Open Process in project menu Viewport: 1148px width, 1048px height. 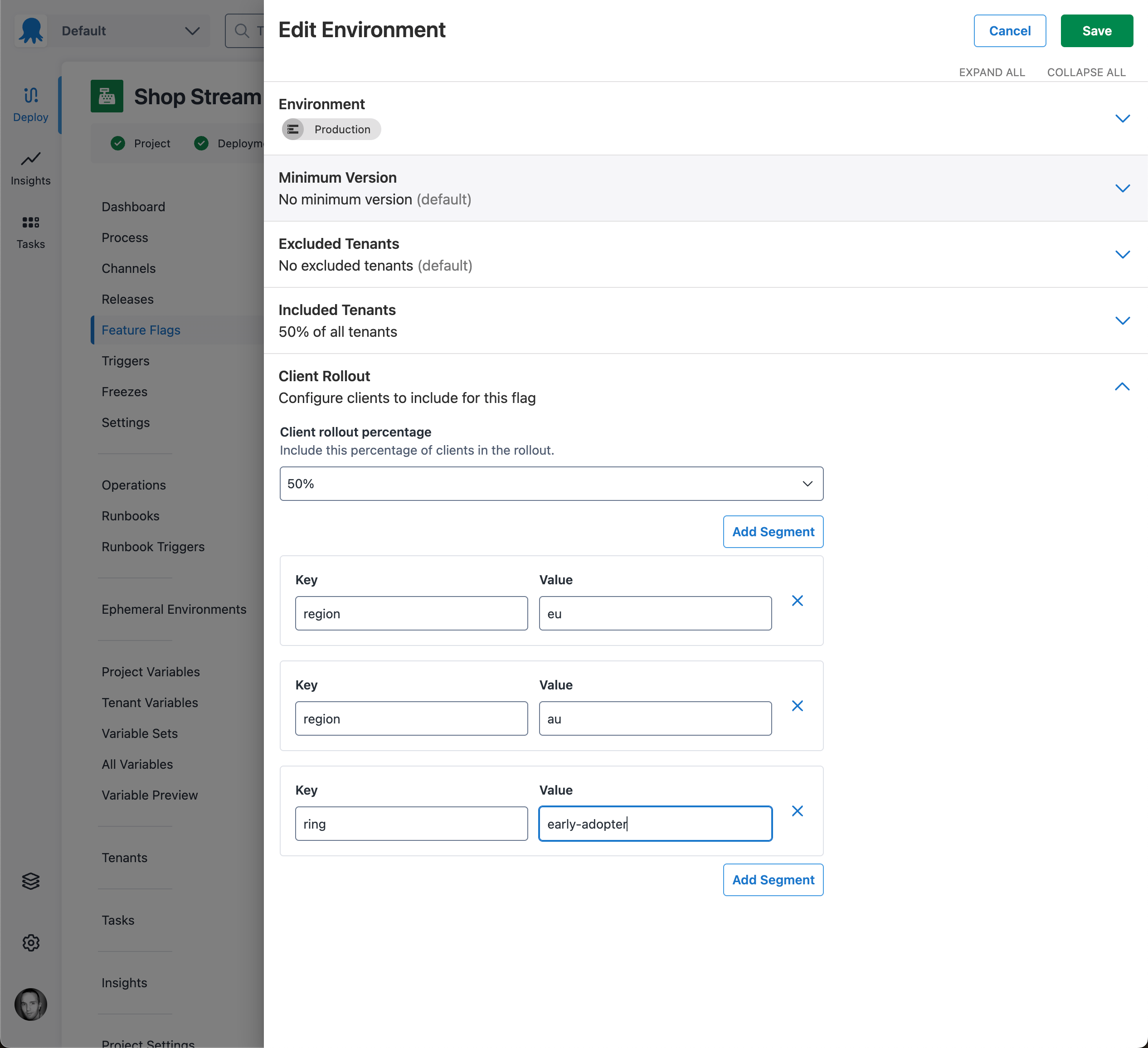[x=125, y=238]
